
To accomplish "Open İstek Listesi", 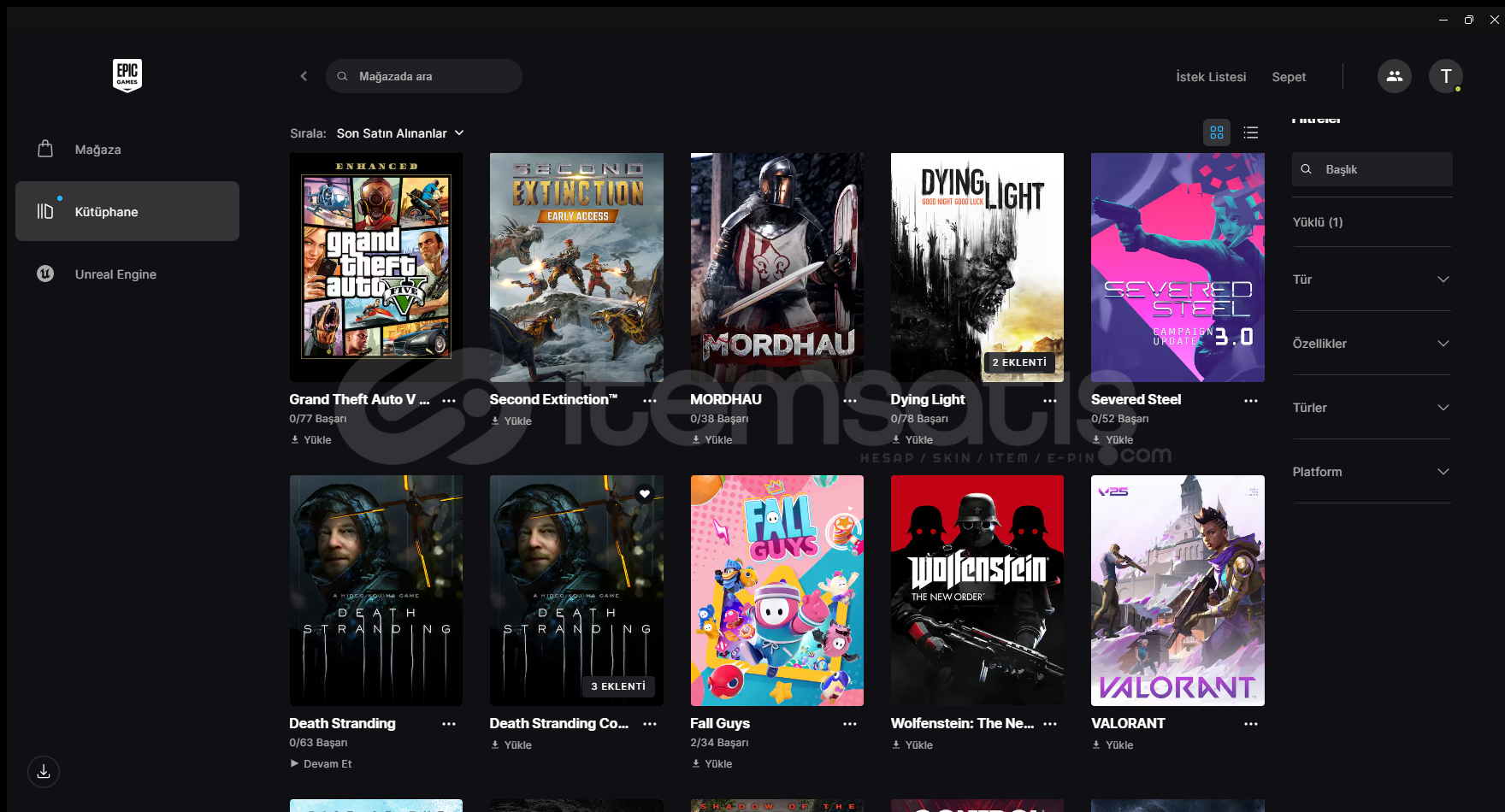I will (x=1211, y=77).
